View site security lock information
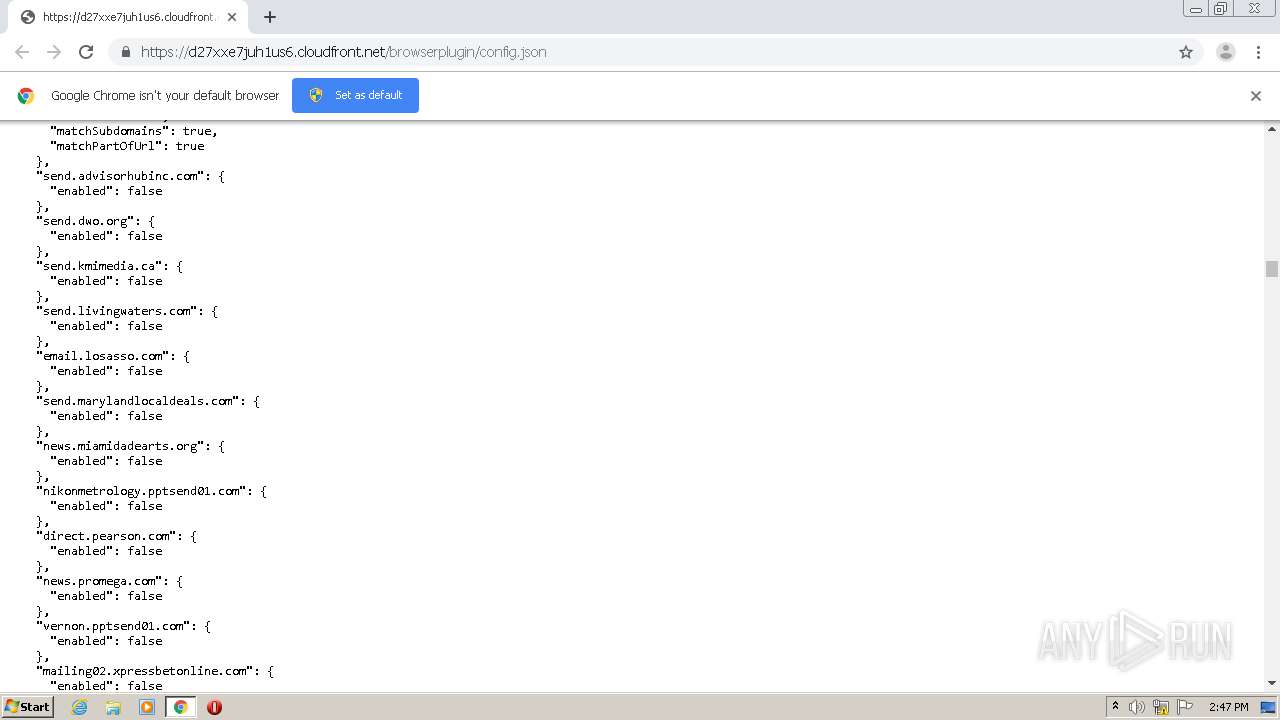 pos(125,52)
